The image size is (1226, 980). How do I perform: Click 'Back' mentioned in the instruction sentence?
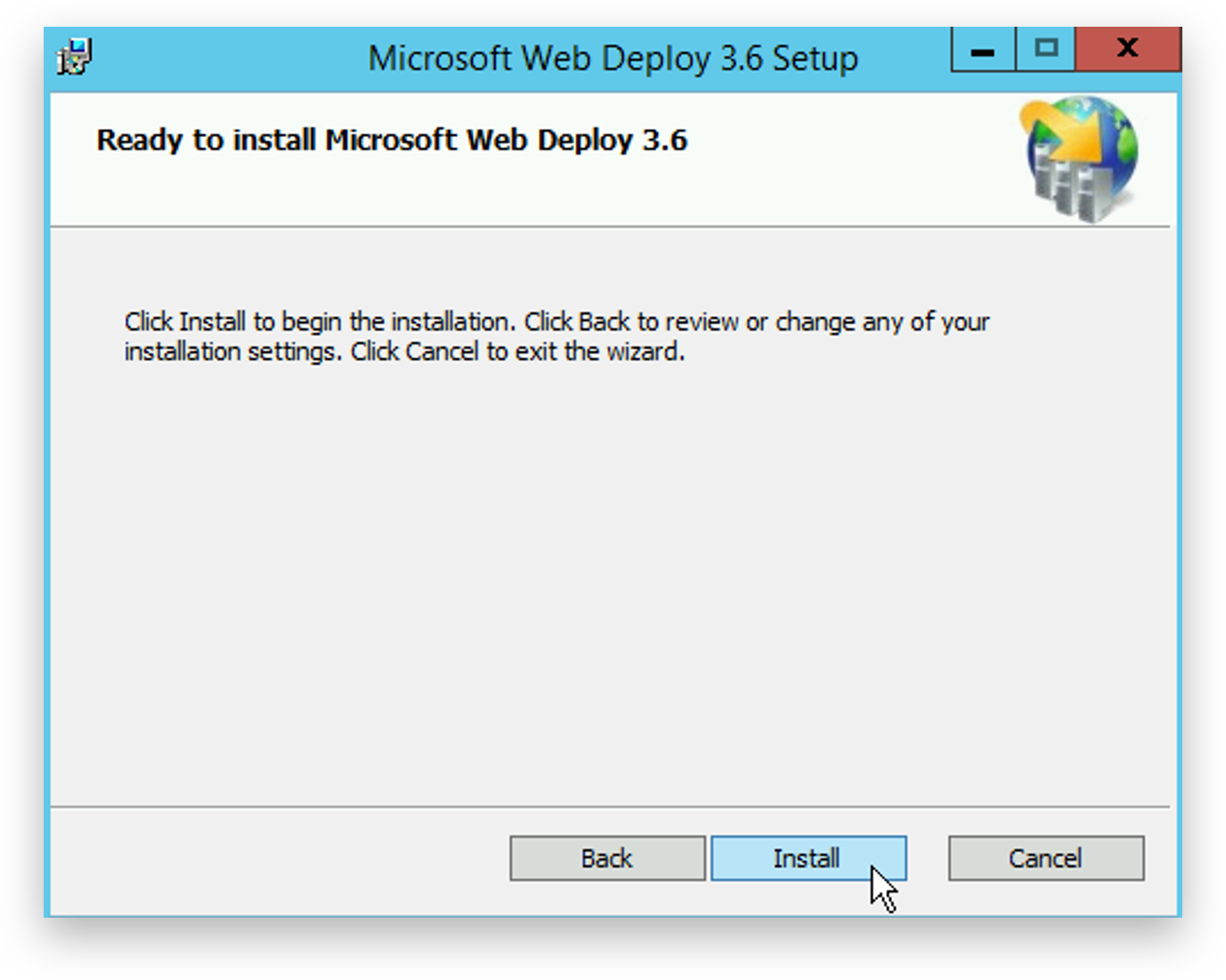(604, 321)
